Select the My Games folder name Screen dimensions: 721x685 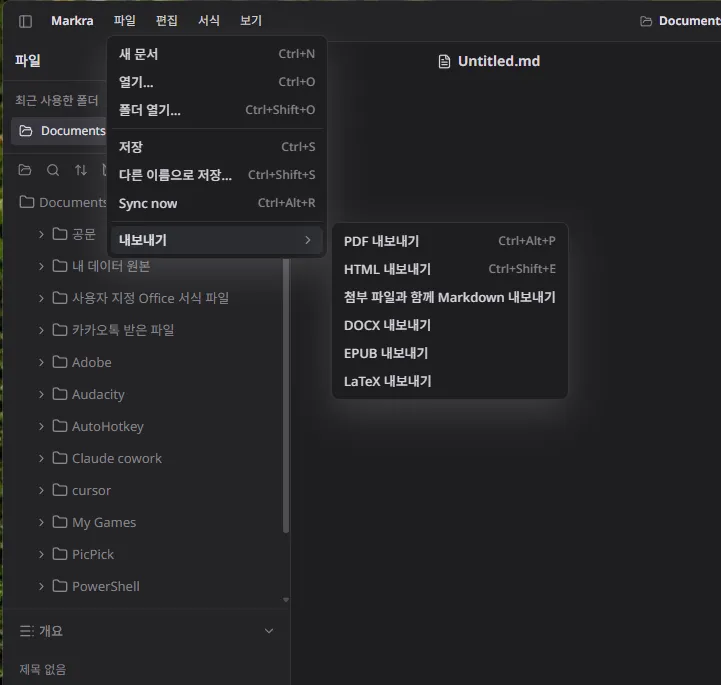pos(104,523)
